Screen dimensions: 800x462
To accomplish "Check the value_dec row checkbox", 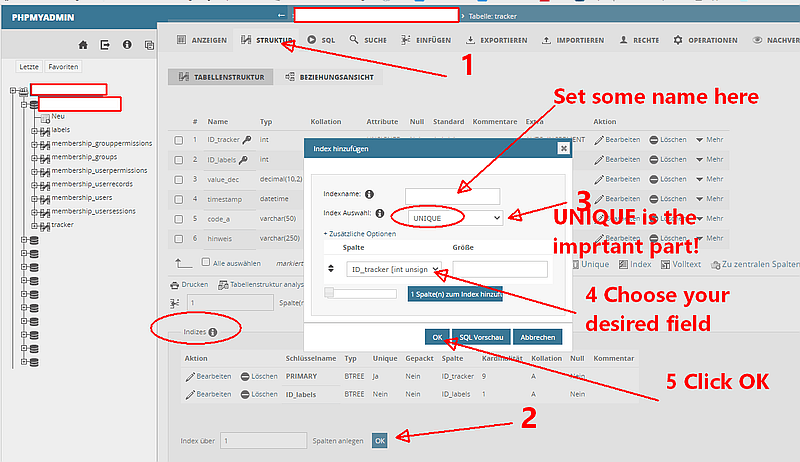I will [x=179, y=180].
